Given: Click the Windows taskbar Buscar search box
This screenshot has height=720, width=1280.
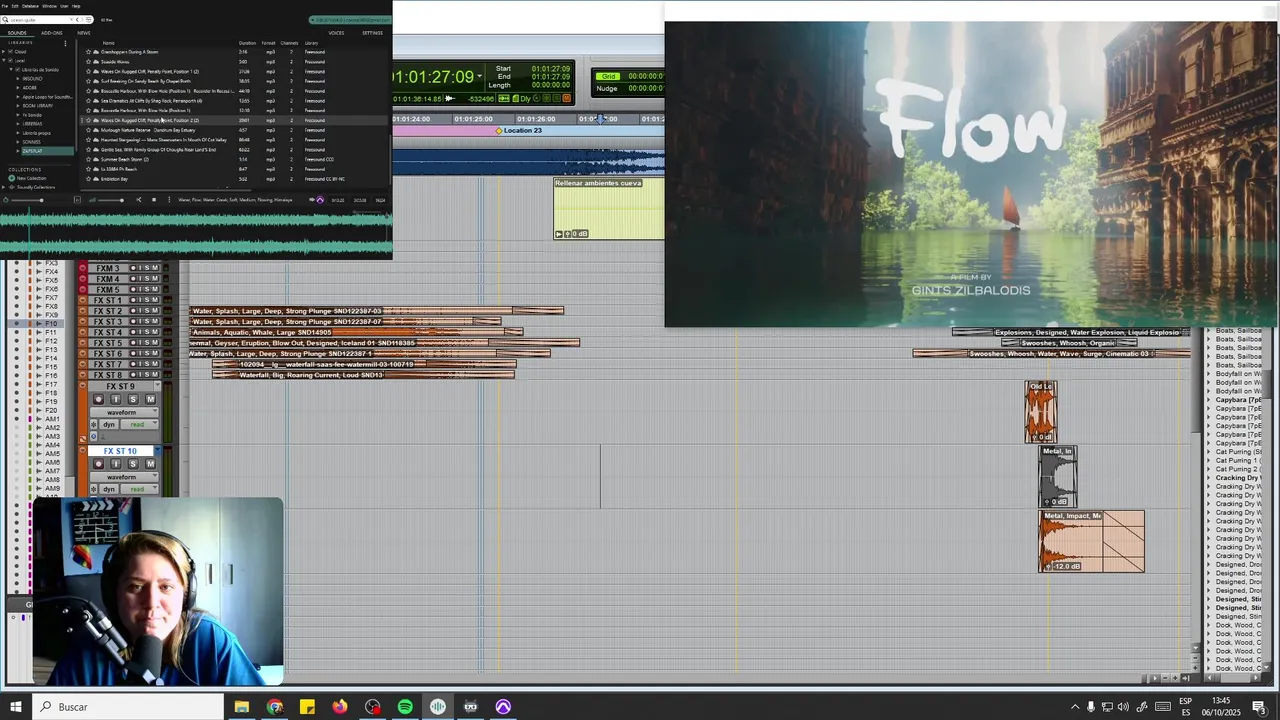Looking at the screenshot, I should coord(128,707).
